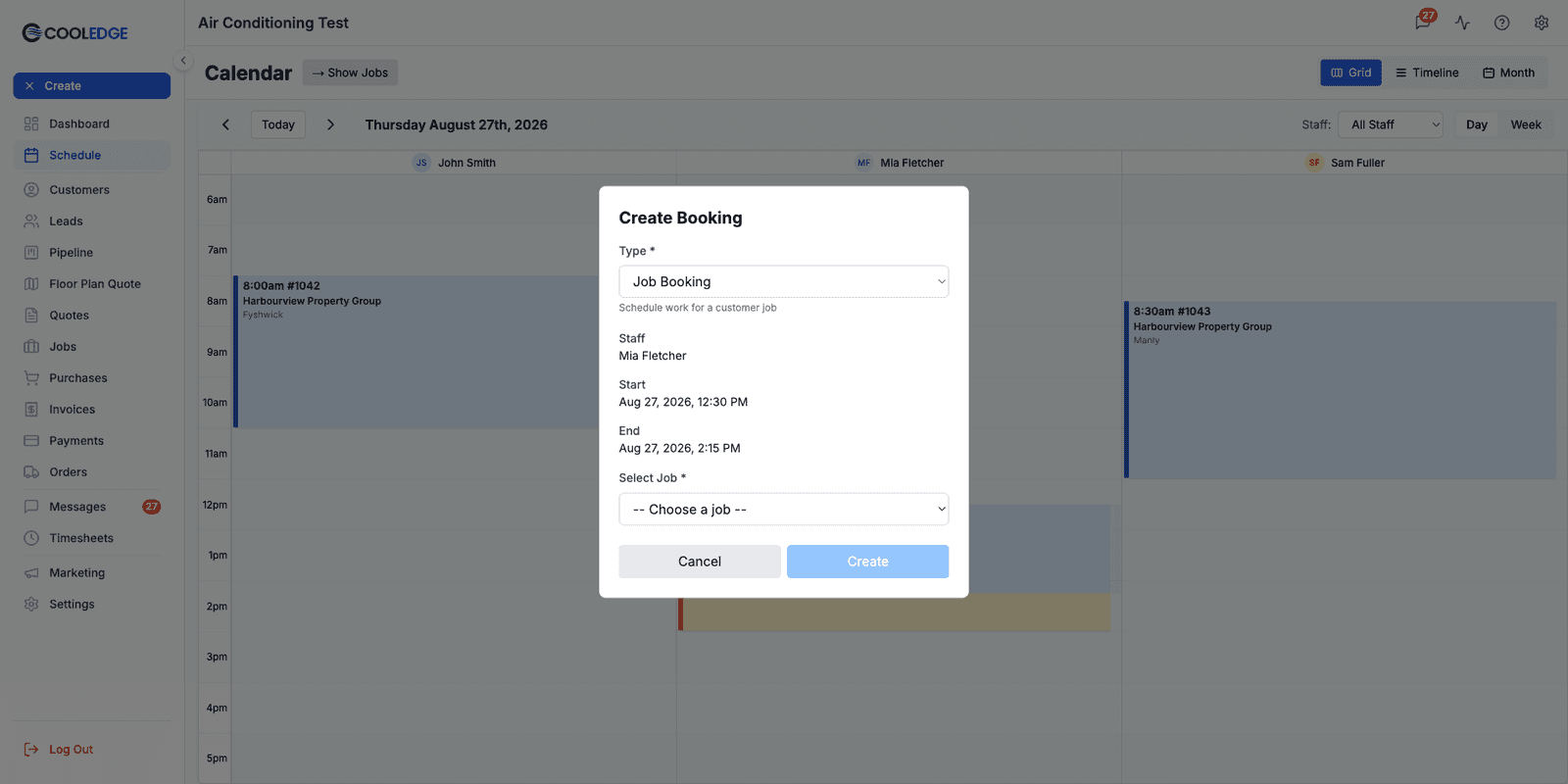The width and height of the screenshot is (1568, 784).
Task: Switch calendar to Grid view
Action: click(x=1350, y=73)
